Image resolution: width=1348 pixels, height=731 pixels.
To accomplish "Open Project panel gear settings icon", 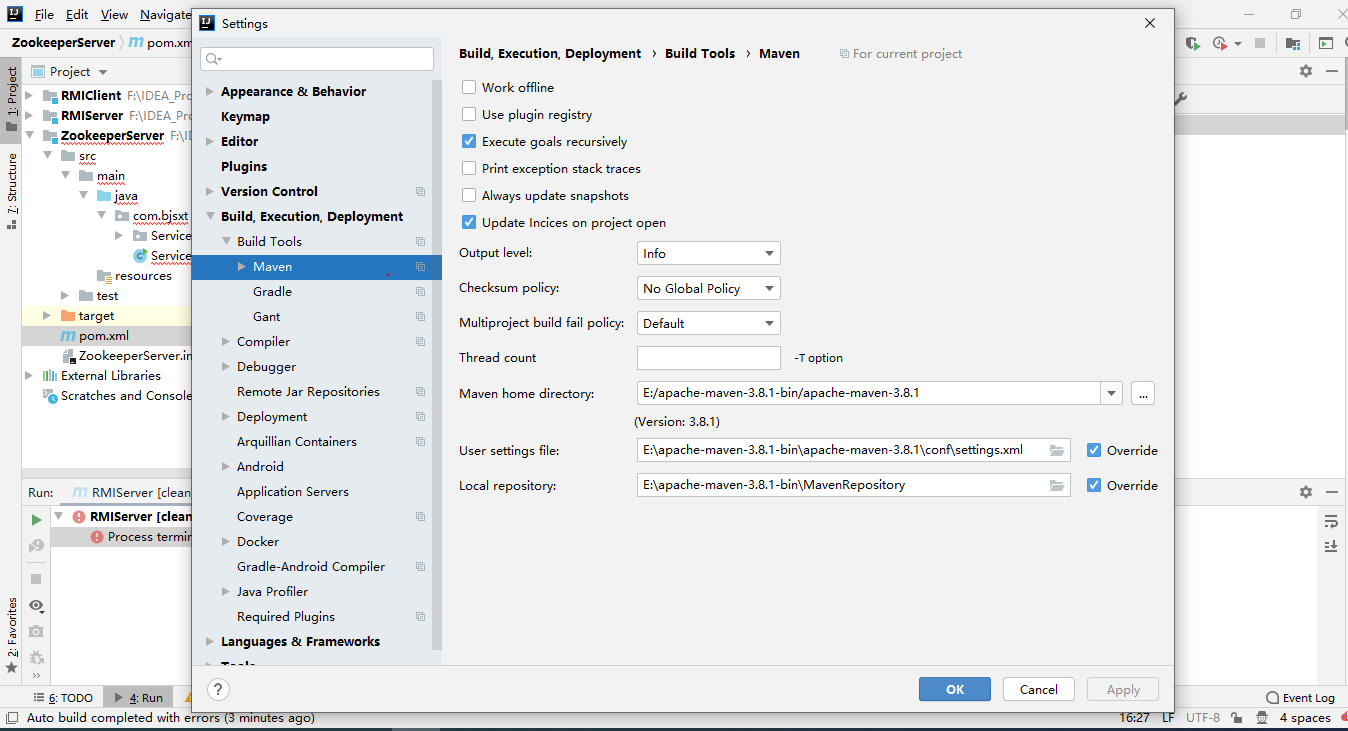I will (x=1305, y=71).
